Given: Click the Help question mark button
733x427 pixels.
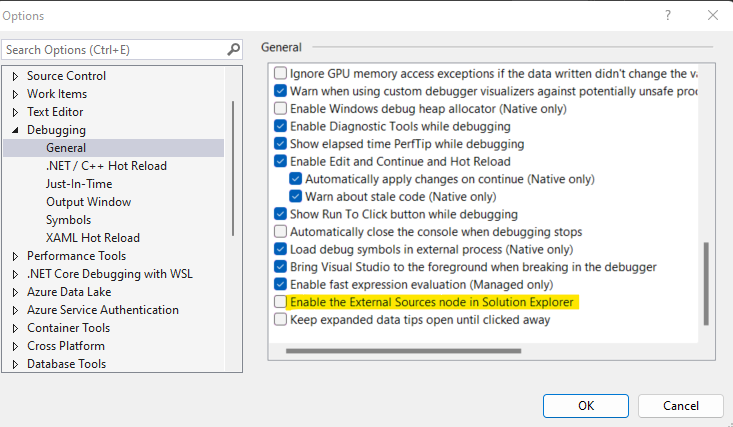Looking at the screenshot, I should point(666,16).
